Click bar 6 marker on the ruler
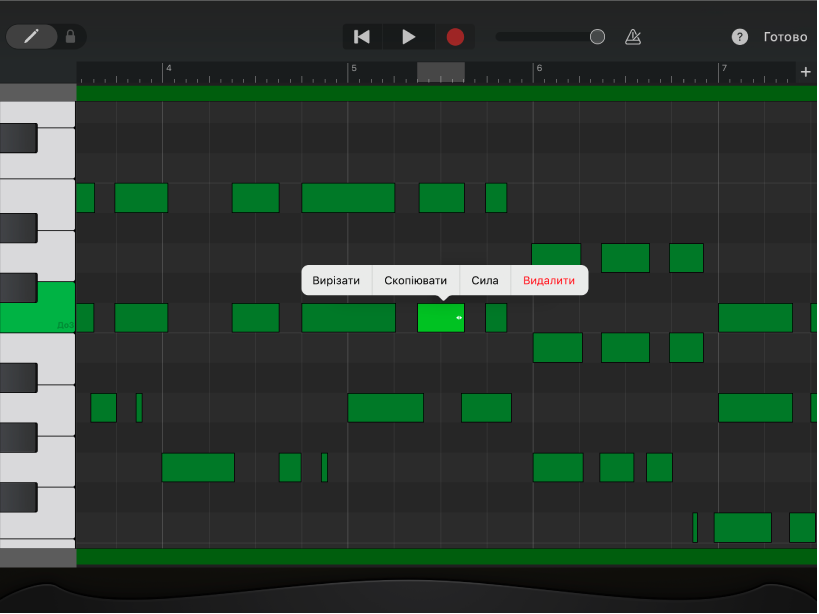 tap(539, 68)
